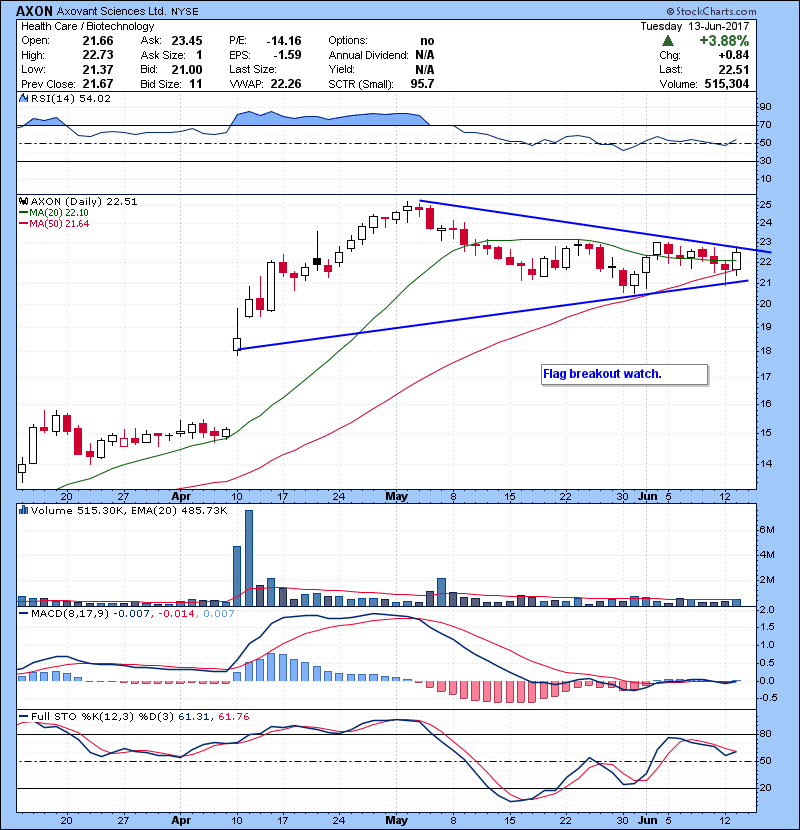
Task: Click the VWAP value 22.26
Action: 286,84
